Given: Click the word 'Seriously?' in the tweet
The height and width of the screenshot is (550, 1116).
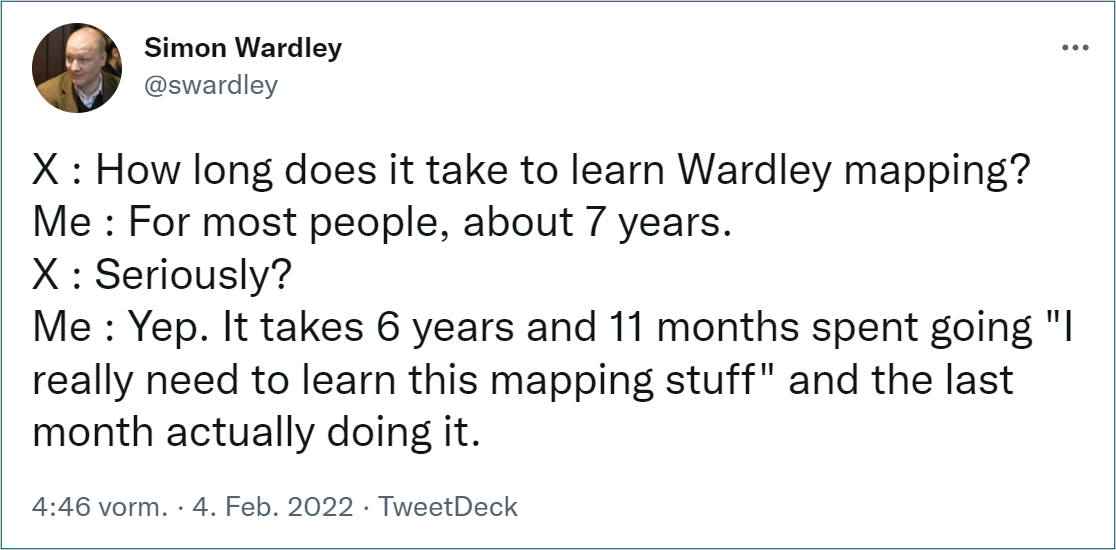Looking at the screenshot, I should [x=194, y=275].
